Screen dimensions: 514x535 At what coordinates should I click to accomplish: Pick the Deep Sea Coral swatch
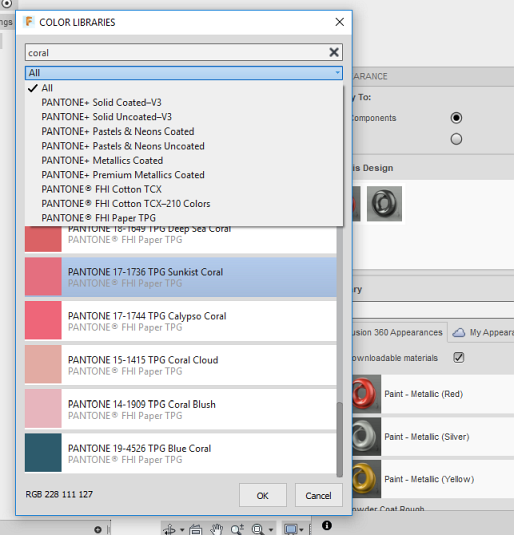[x=43, y=239]
